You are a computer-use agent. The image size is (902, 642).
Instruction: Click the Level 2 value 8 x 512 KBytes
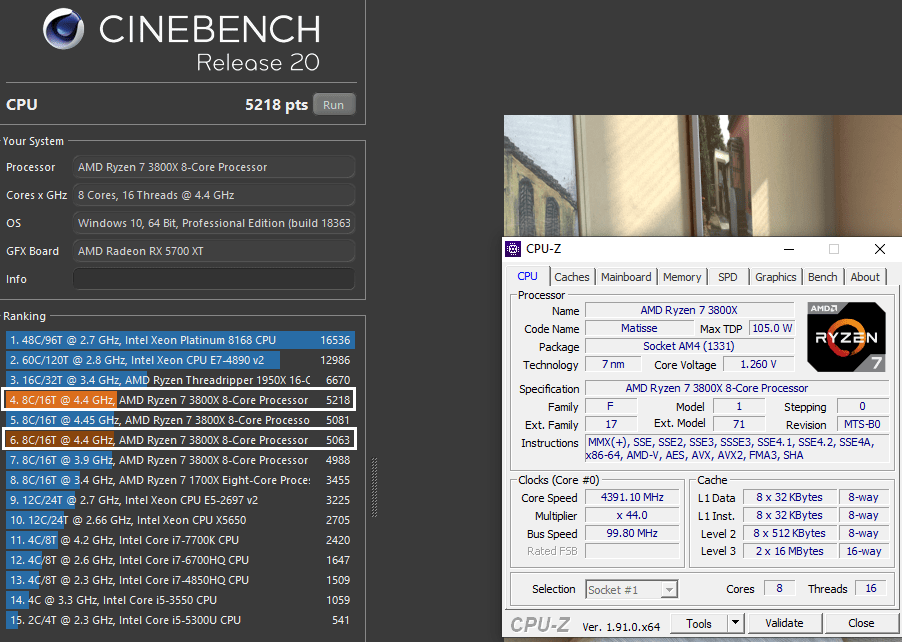pyautogui.click(x=789, y=533)
